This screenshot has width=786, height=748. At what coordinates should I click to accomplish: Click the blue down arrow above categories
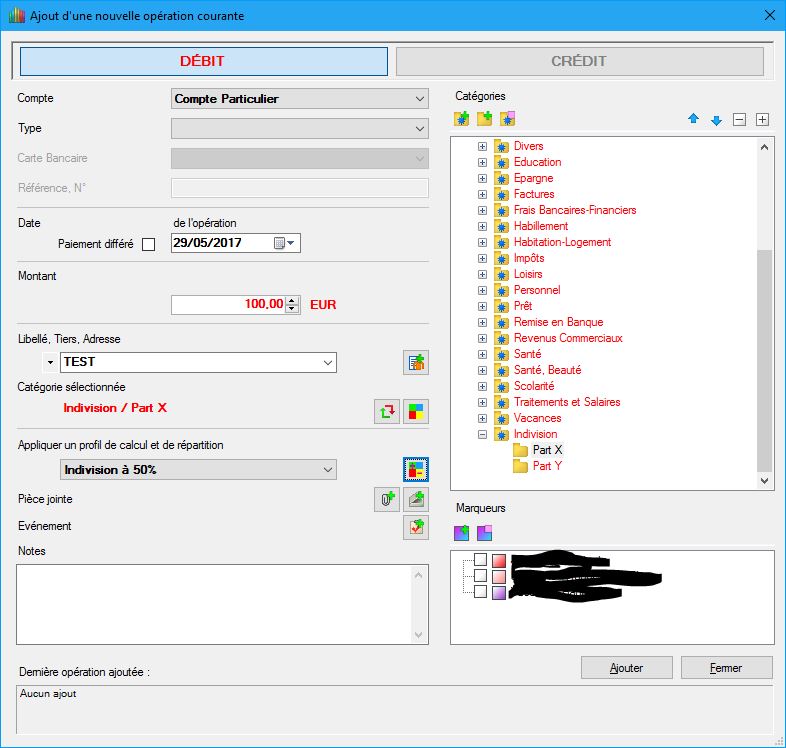click(x=716, y=120)
